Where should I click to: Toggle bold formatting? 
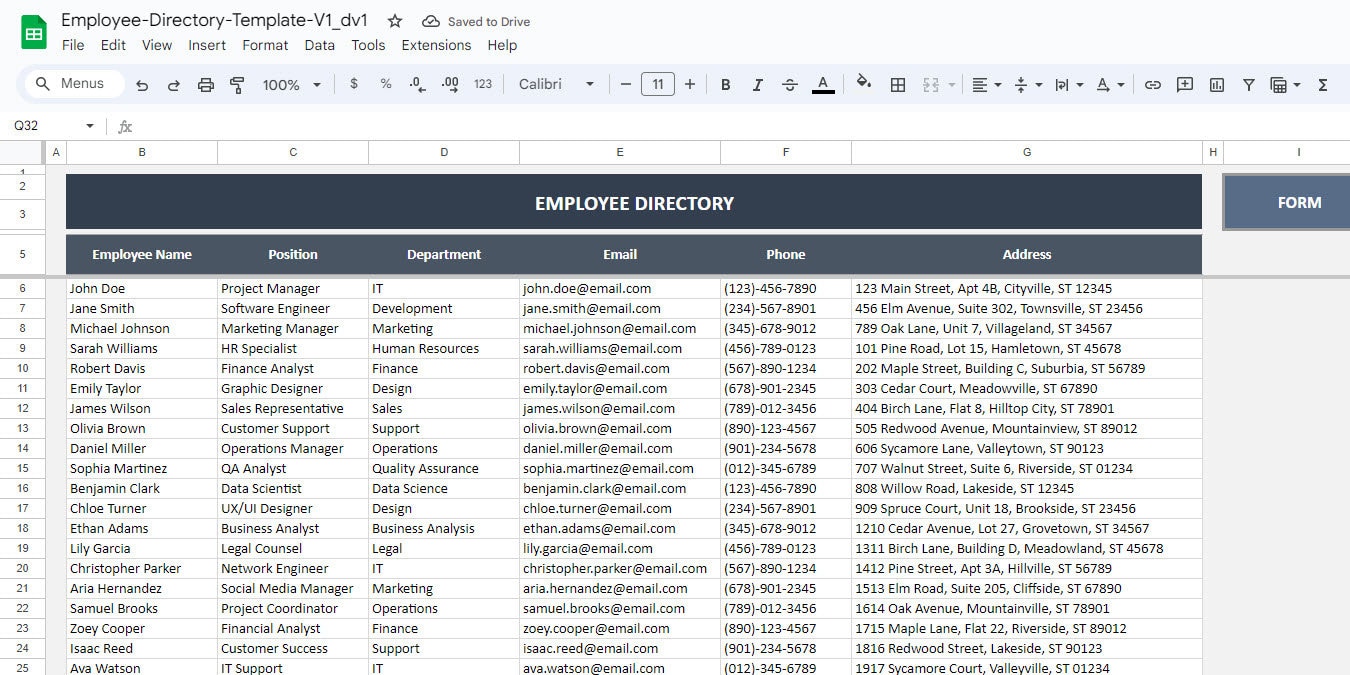click(725, 84)
